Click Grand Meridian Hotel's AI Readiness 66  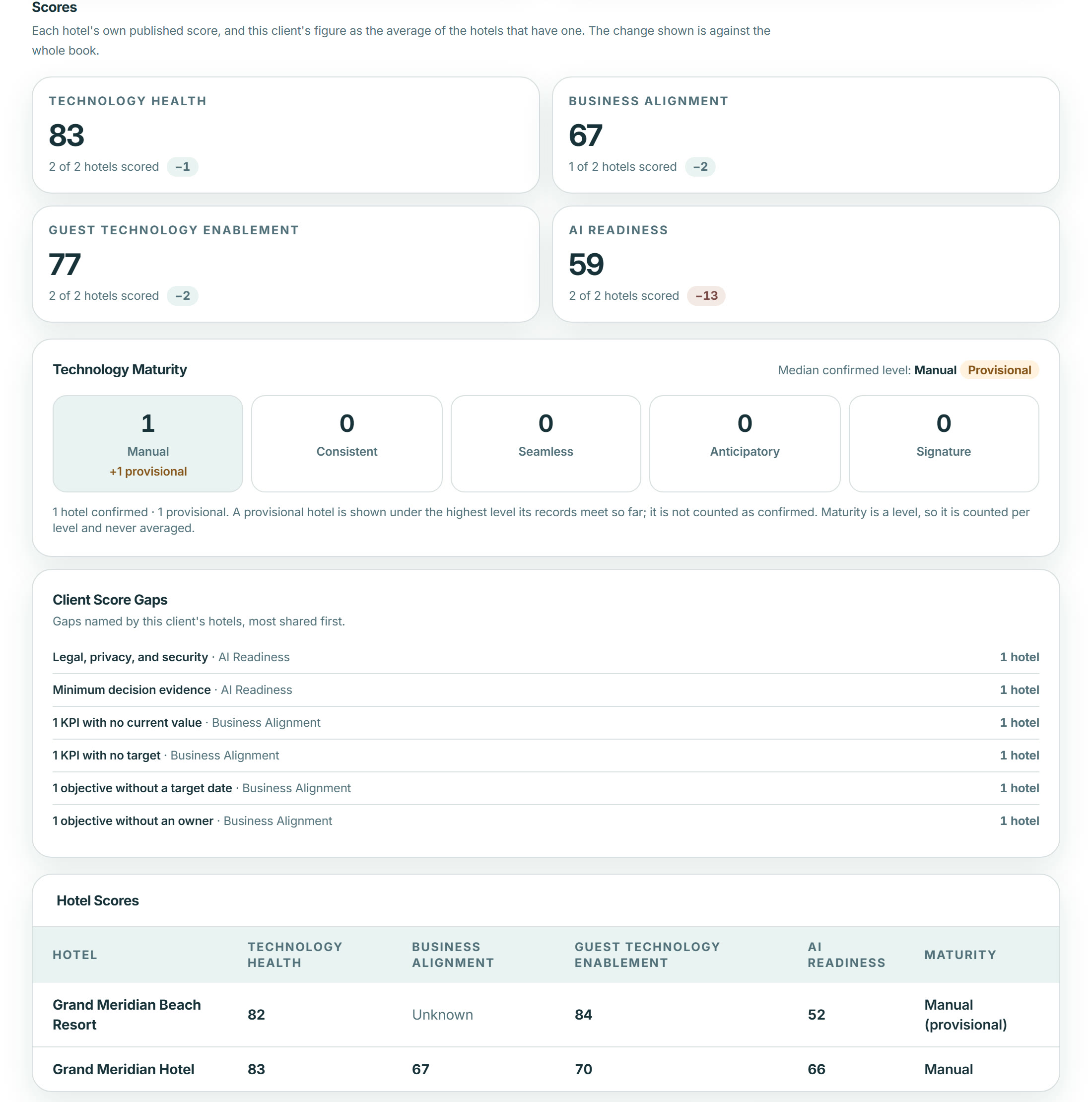(817, 1070)
